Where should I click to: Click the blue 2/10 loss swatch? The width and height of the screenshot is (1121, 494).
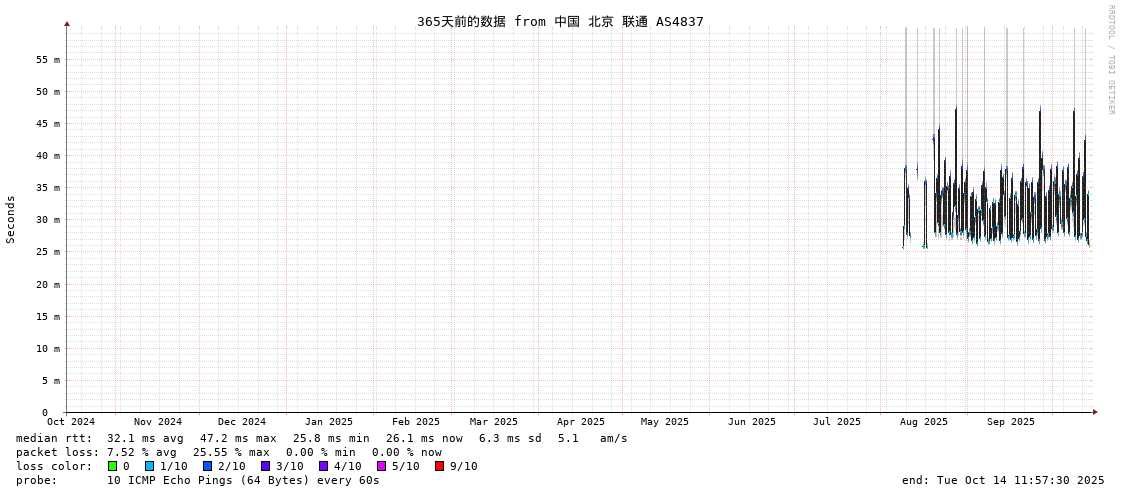click(207, 466)
